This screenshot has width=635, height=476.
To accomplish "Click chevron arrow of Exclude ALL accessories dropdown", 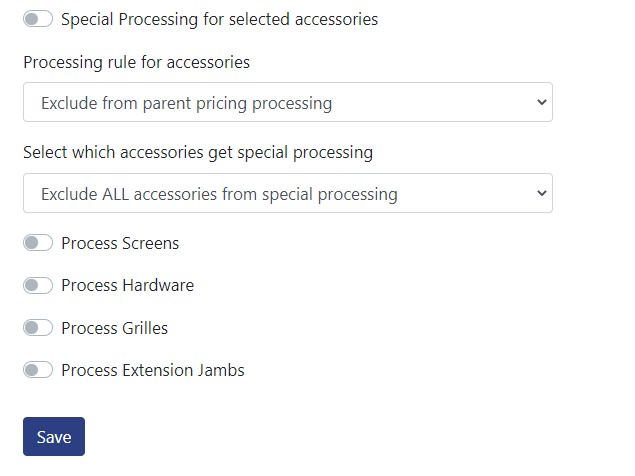I will [541, 193].
